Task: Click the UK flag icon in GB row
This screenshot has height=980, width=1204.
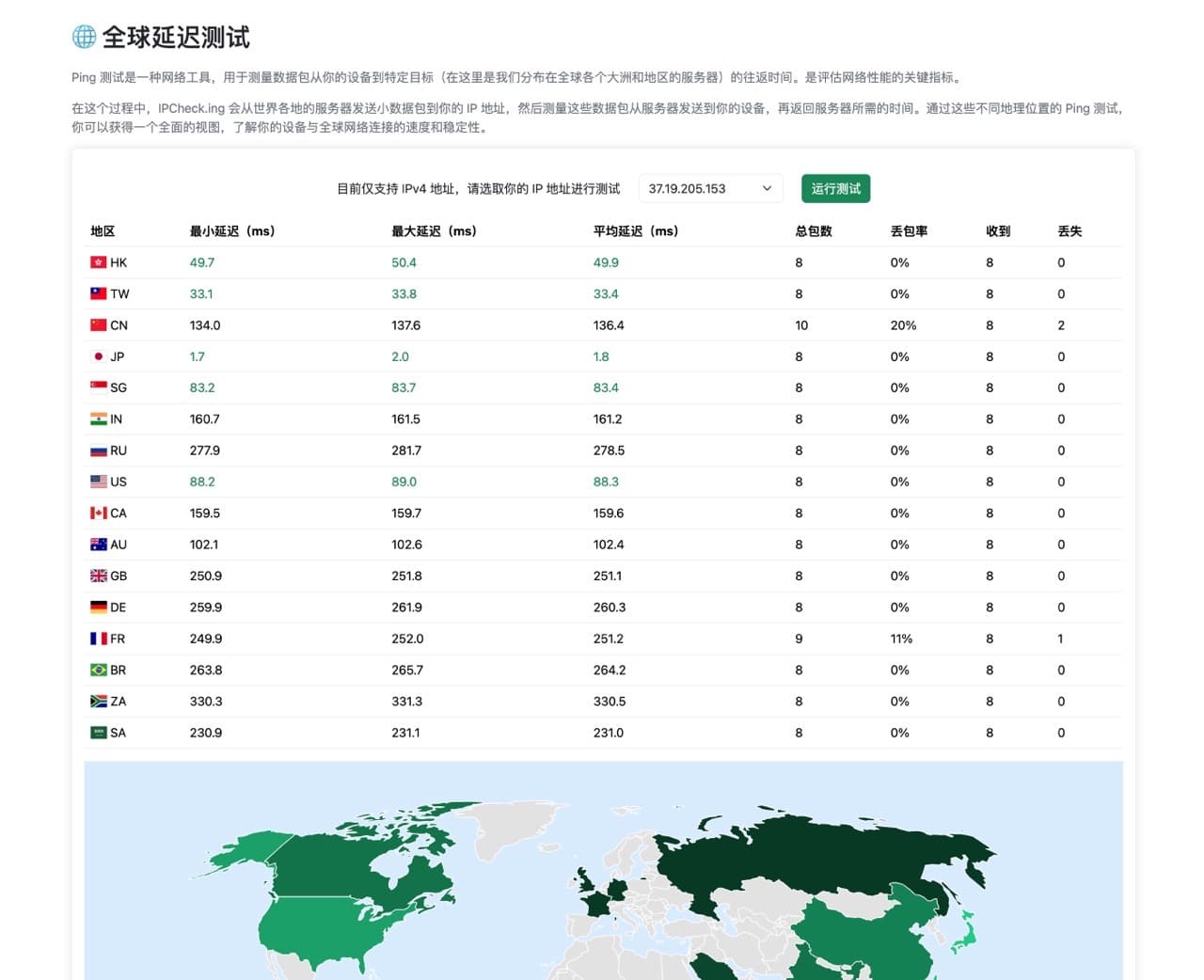Action: coord(98,576)
